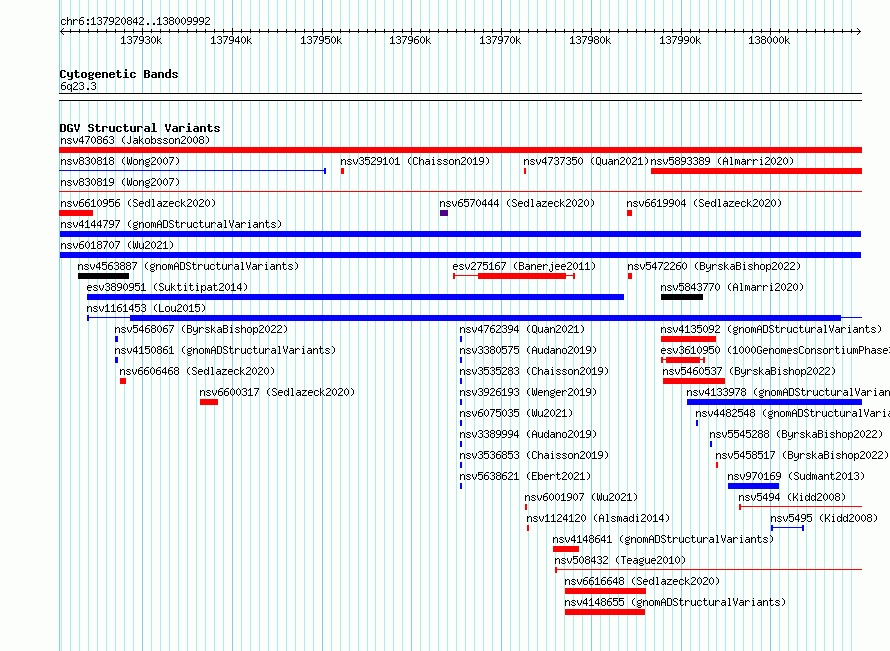Click esv3610950 1000Genomes red bar
This screenshot has width=890, height=651.
[x=683, y=360]
